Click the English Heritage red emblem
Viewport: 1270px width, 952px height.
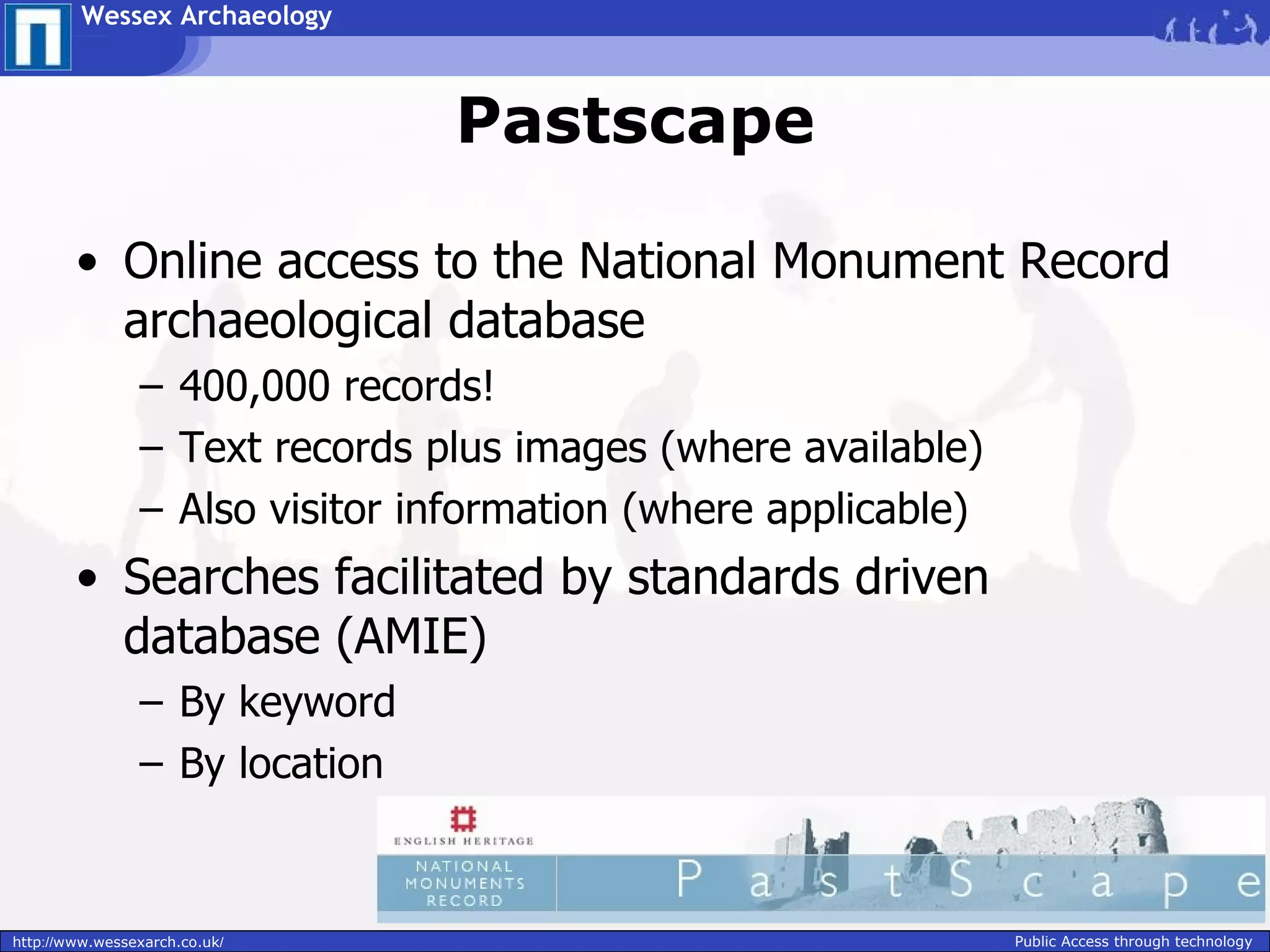[x=463, y=819]
